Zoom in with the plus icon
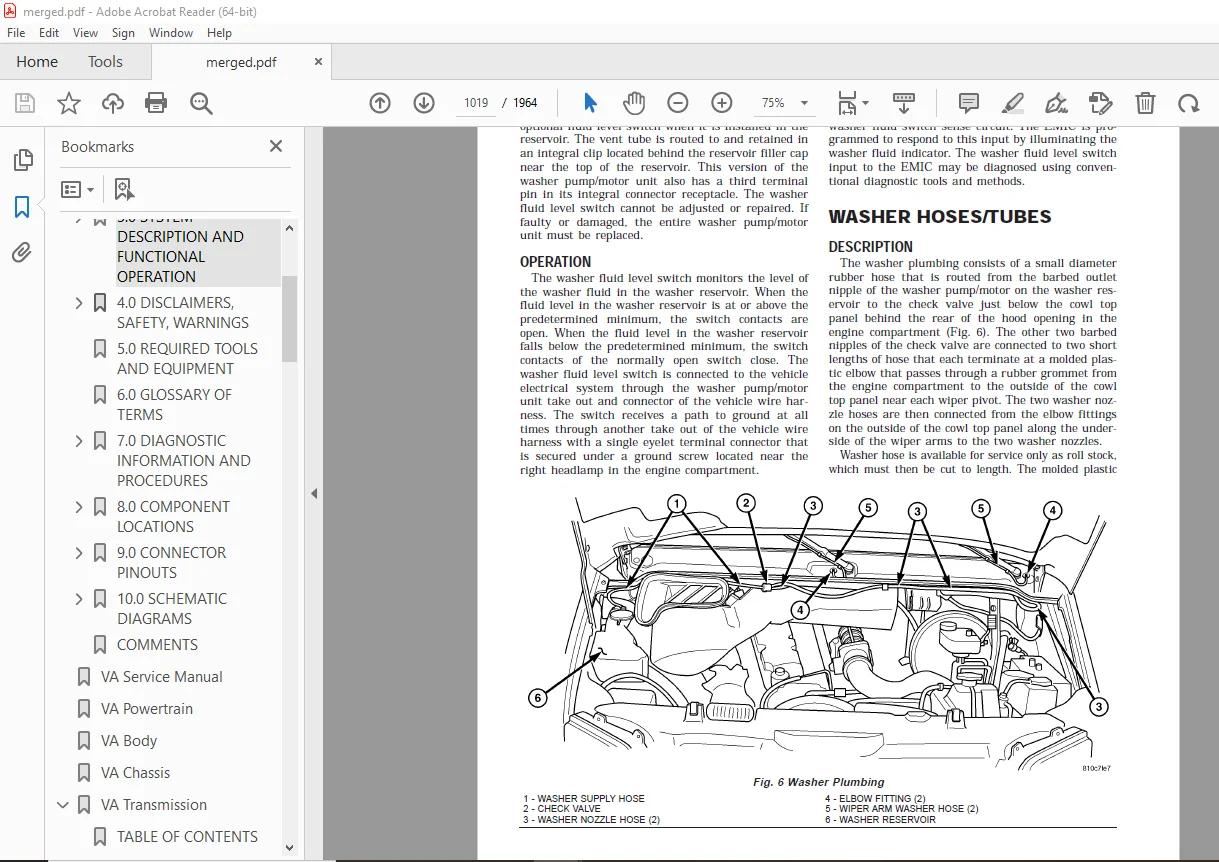 click(x=722, y=103)
